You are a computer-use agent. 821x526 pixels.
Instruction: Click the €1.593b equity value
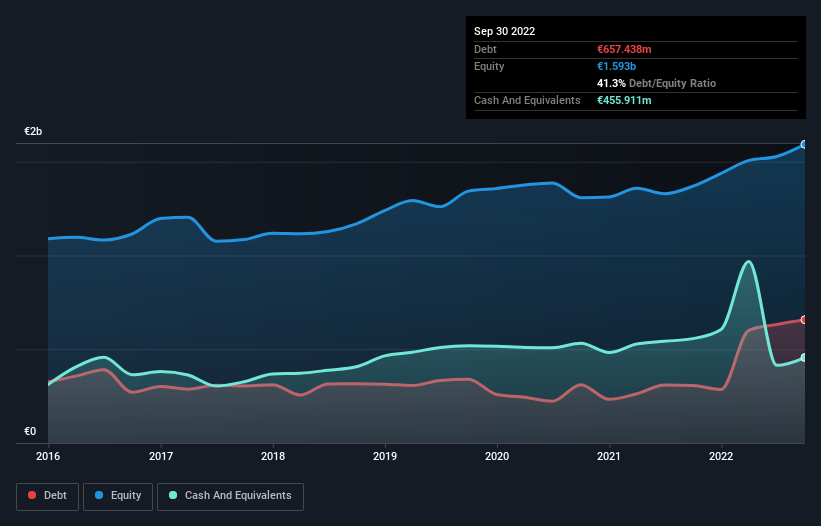coord(616,66)
